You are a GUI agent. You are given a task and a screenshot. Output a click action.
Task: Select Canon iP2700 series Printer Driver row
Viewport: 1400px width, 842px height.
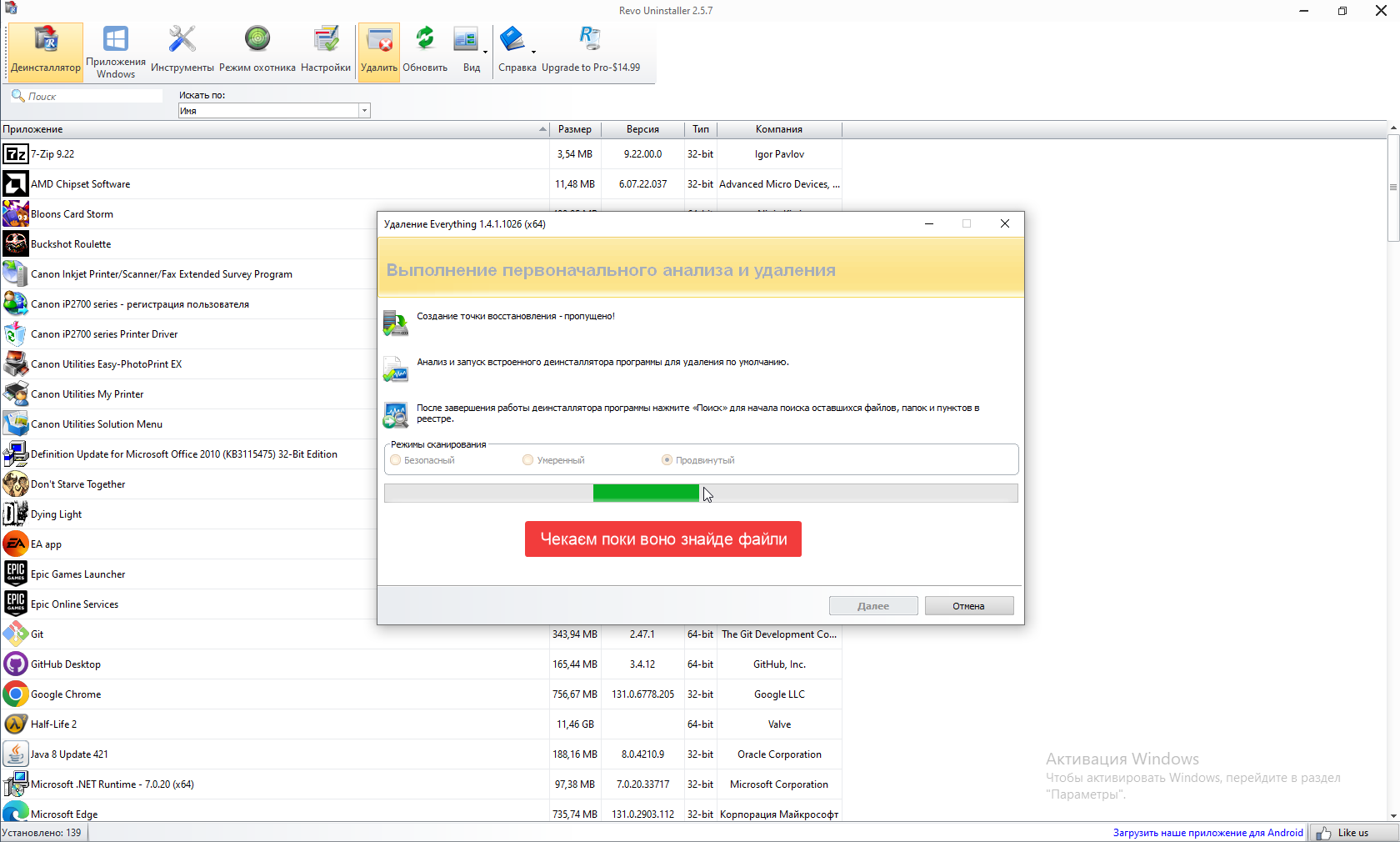(188, 334)
